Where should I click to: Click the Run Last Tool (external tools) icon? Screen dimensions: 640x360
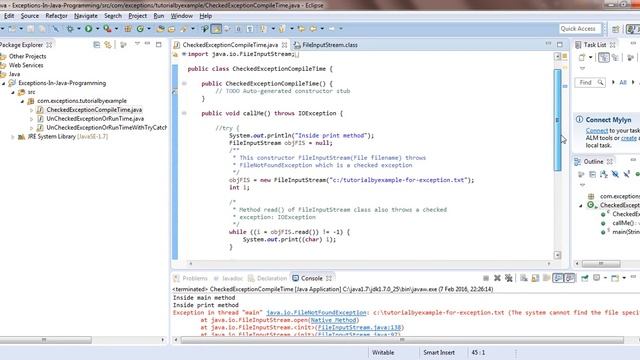click(x=107, y=29)
